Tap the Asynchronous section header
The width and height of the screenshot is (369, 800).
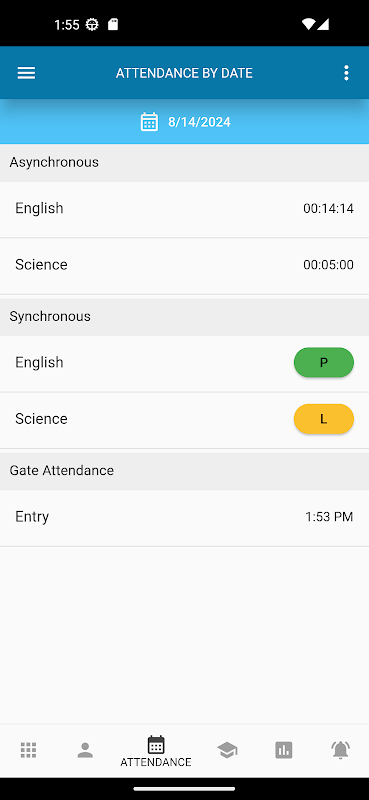tap(184, 162)
